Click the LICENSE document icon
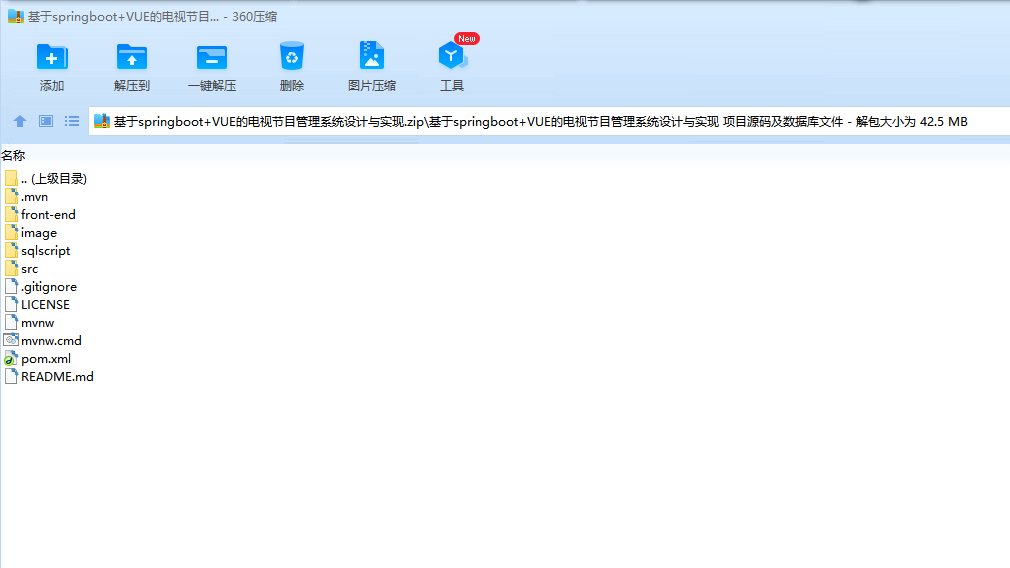 11,305
